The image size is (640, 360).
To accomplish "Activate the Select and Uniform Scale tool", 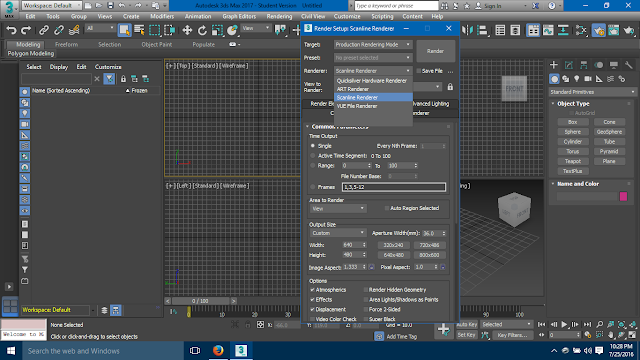I will coord(217,30).
